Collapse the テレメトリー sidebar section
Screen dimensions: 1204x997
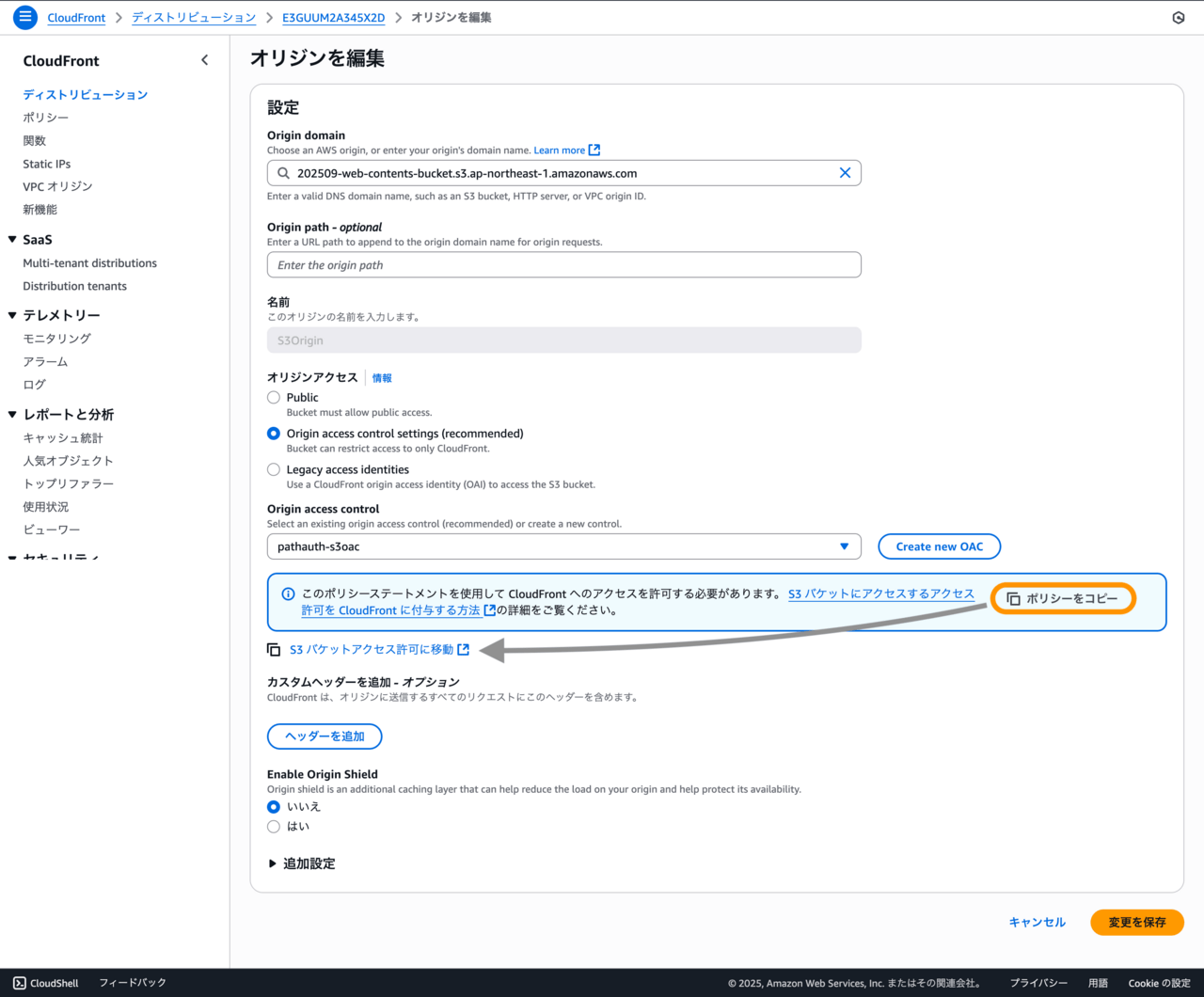point(12,315)
